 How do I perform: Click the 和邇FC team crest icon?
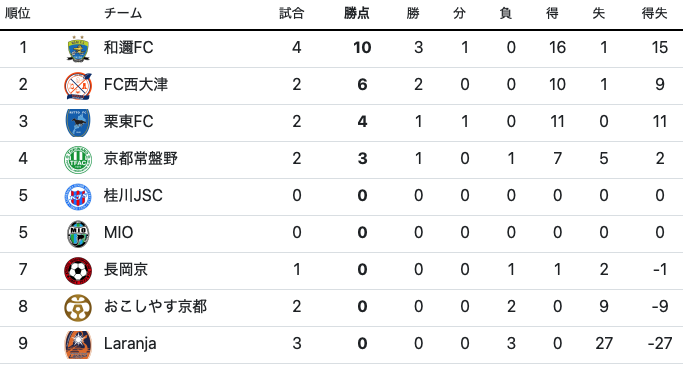(78, 48)
